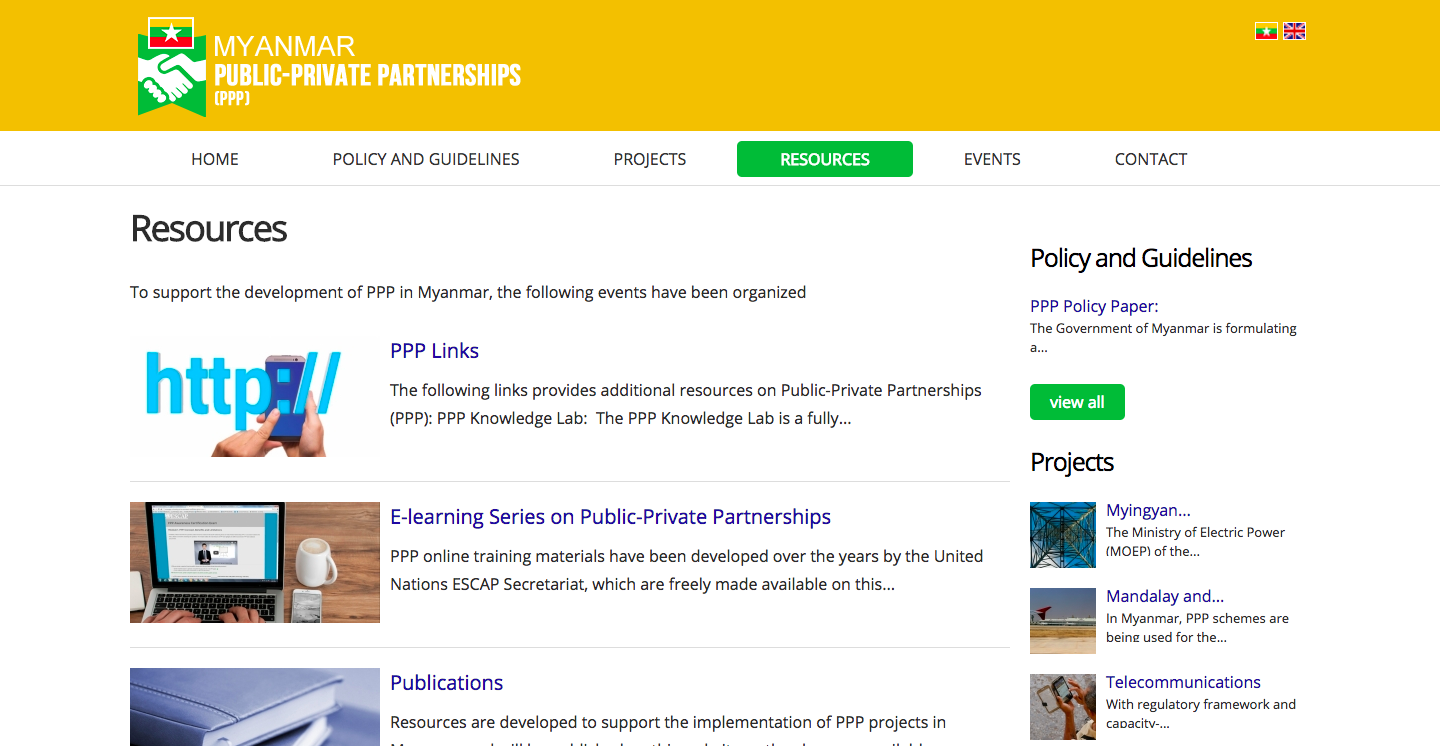Open the Myingyan project link

1148,510
